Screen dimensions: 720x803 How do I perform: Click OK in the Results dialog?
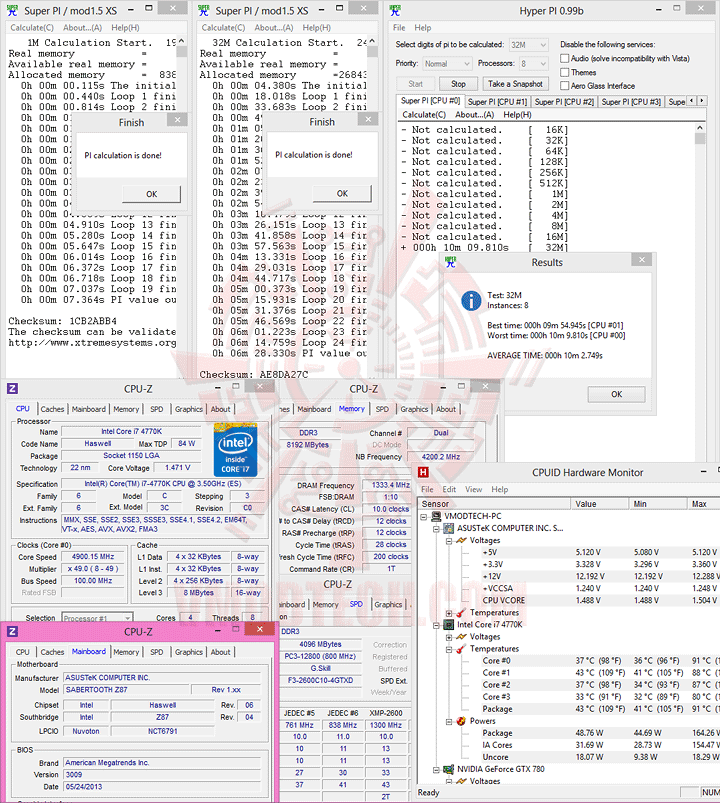click(617, 394)
